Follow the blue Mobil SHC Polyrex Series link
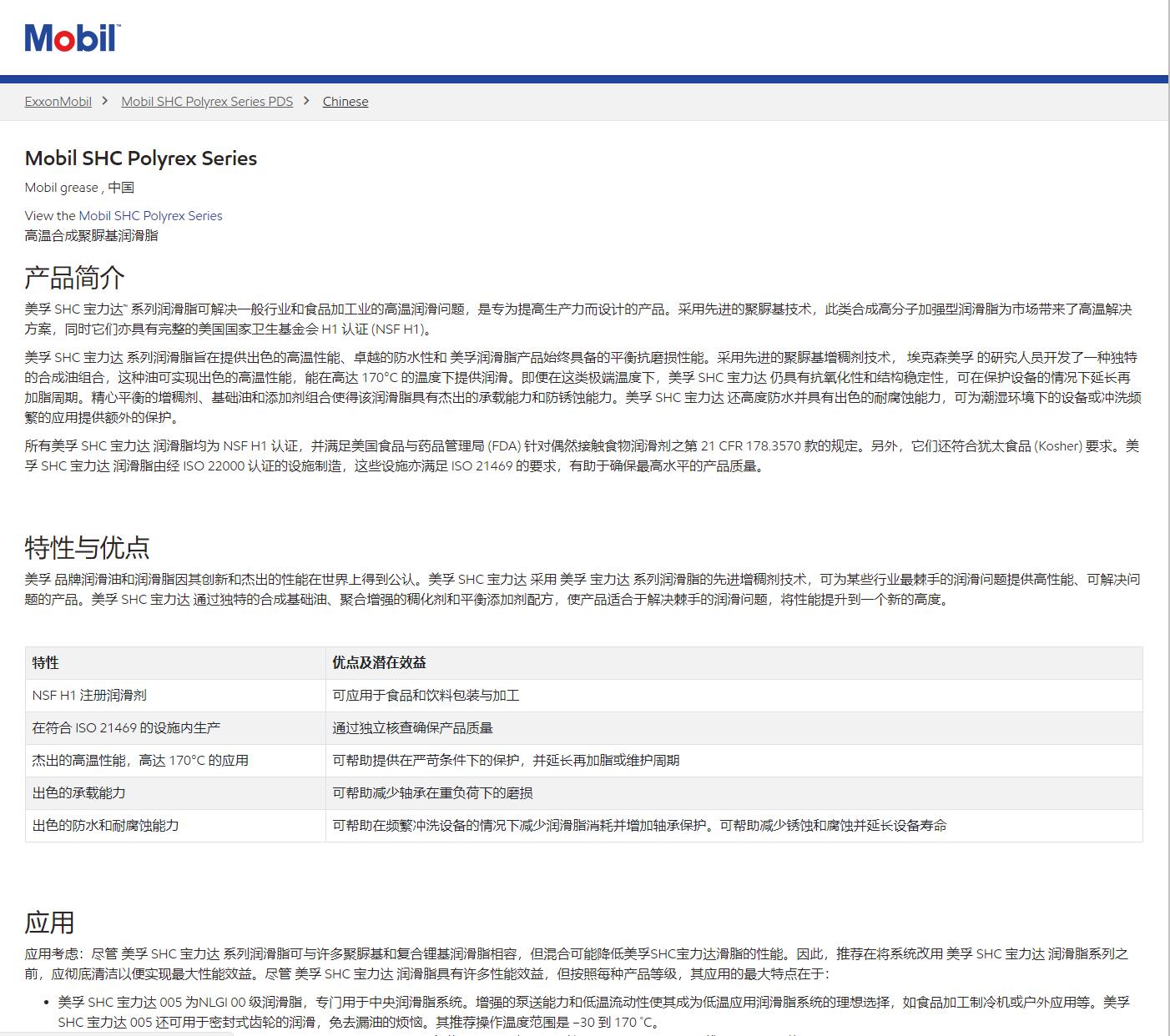 coord(151,216)
